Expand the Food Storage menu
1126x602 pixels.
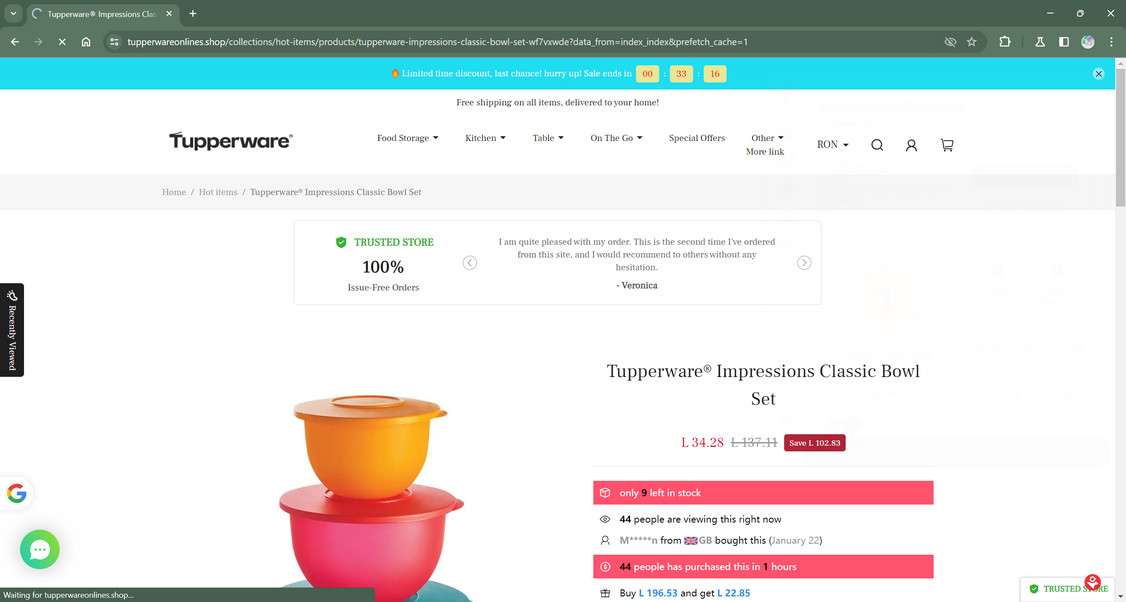pyautogui.click(x=407, y=138)
